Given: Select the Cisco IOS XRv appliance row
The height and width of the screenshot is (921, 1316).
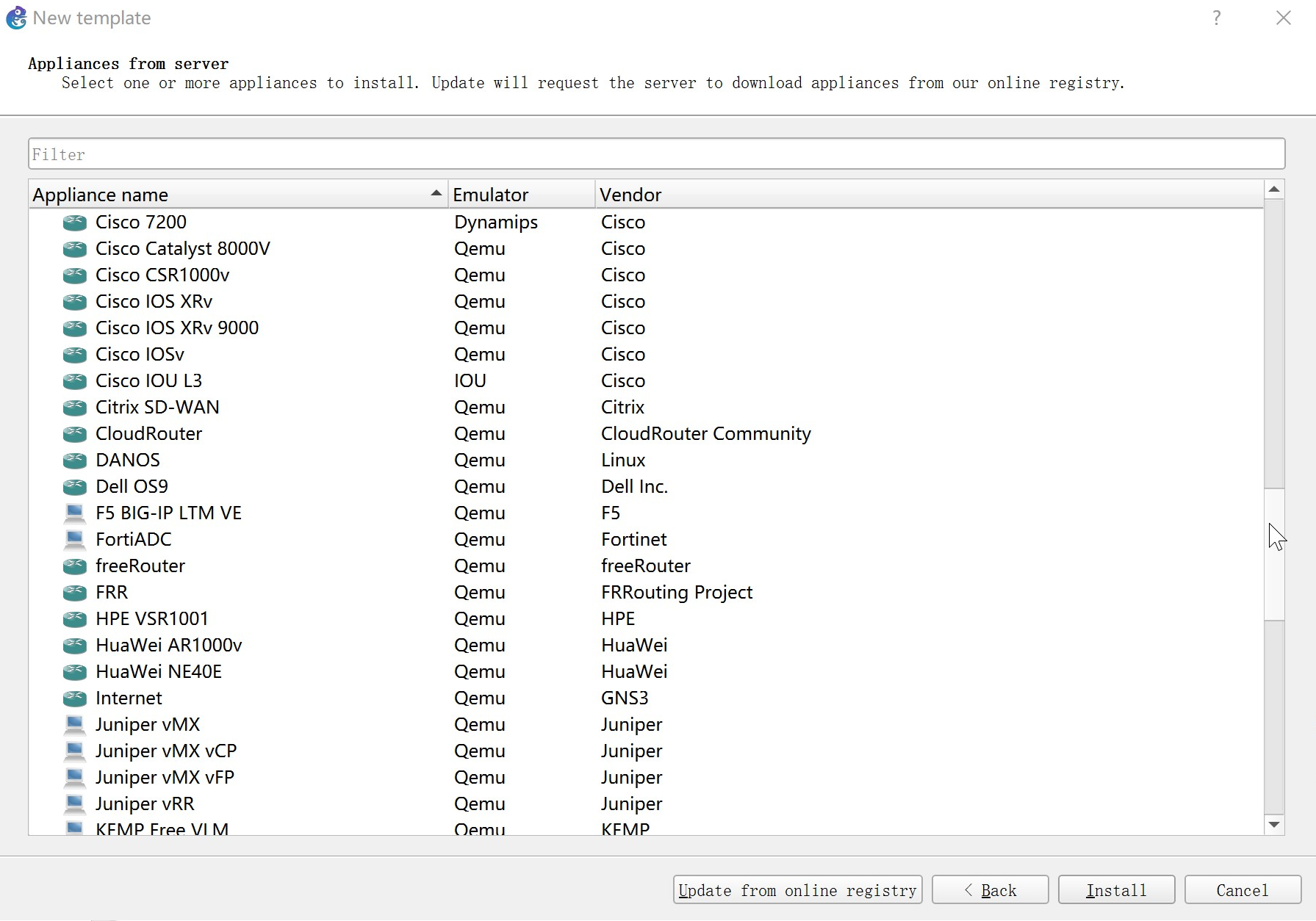Looking at the screenshot, I should pos(646,302).
